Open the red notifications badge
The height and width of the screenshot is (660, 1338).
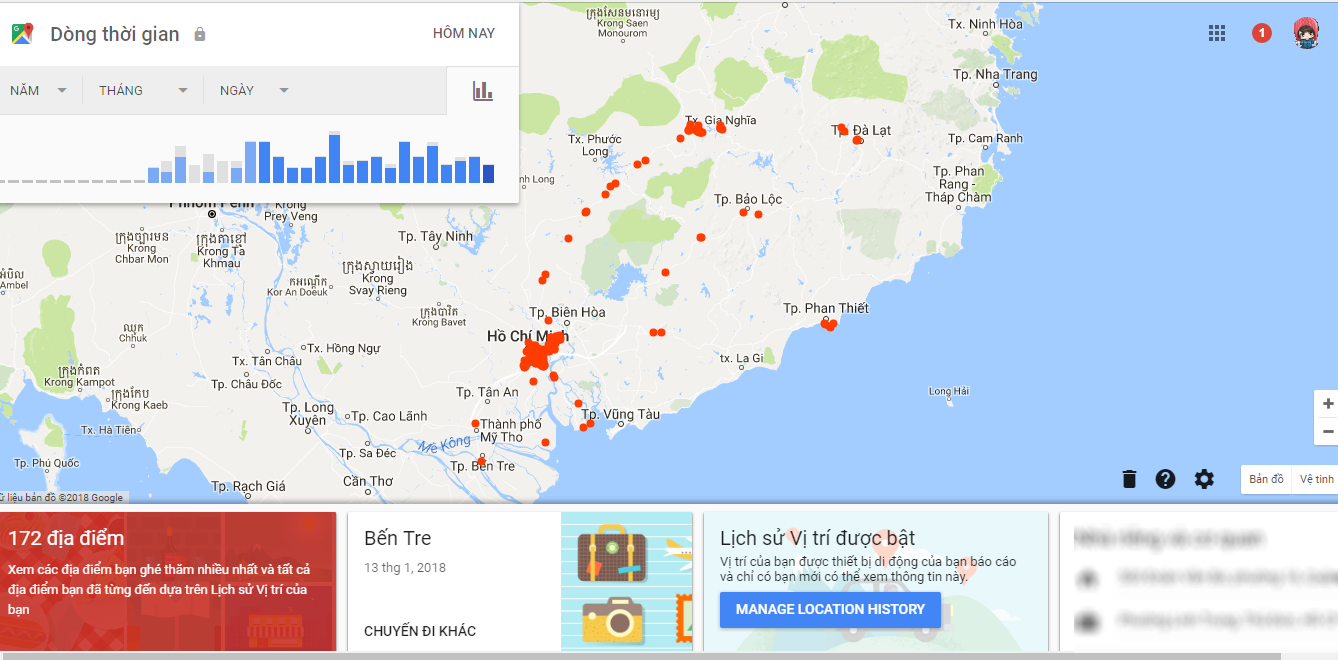coord(1262,33)
